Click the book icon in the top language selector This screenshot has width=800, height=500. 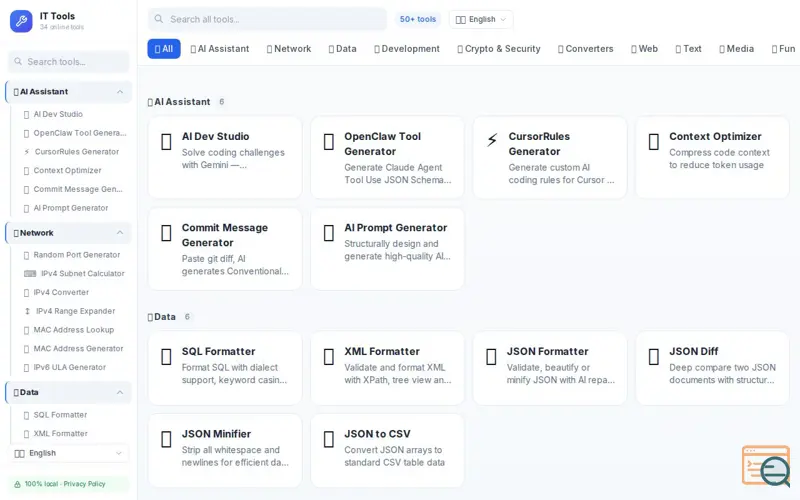click(461, 19)
